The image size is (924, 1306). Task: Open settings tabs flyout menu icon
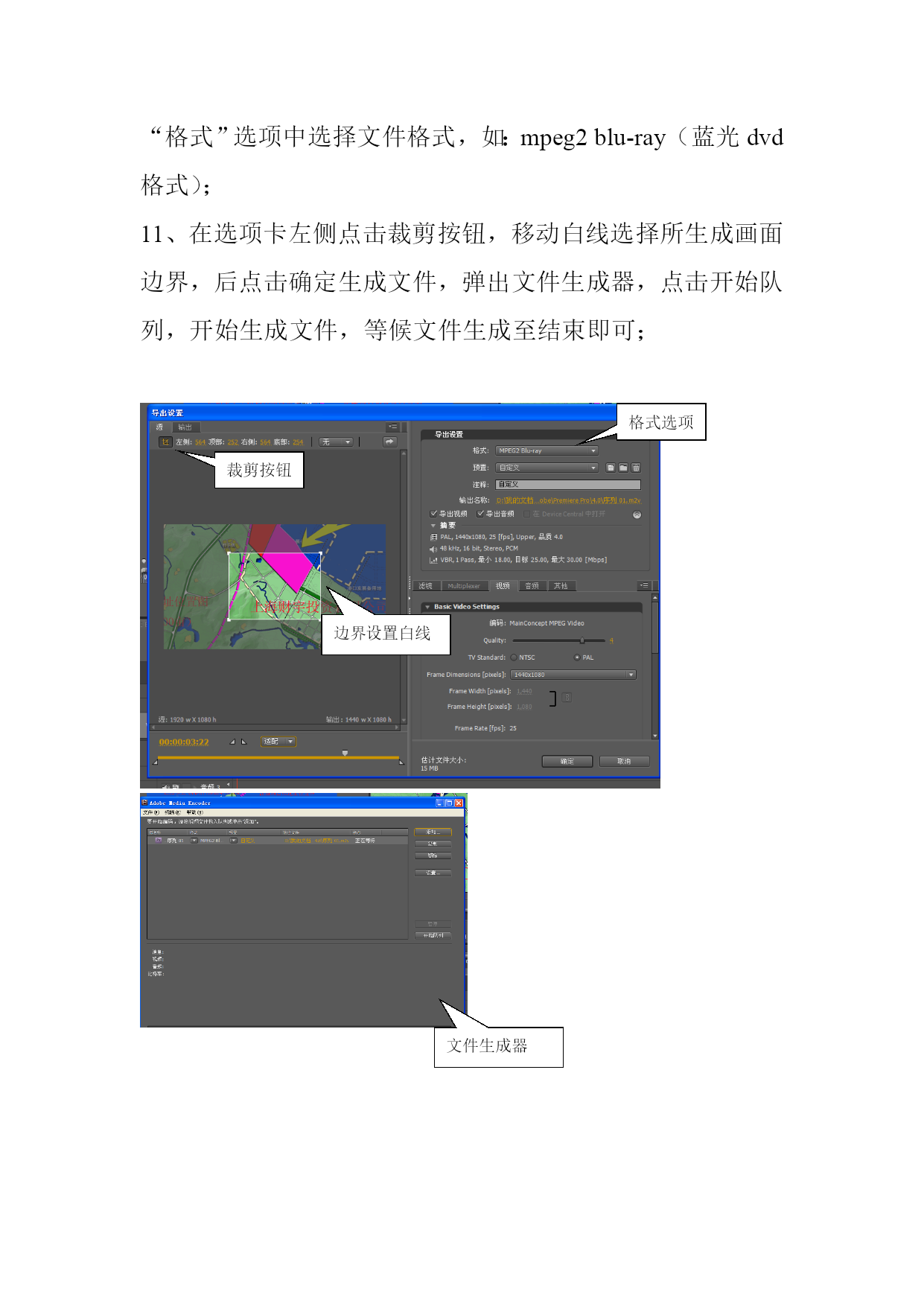(644, 586)
